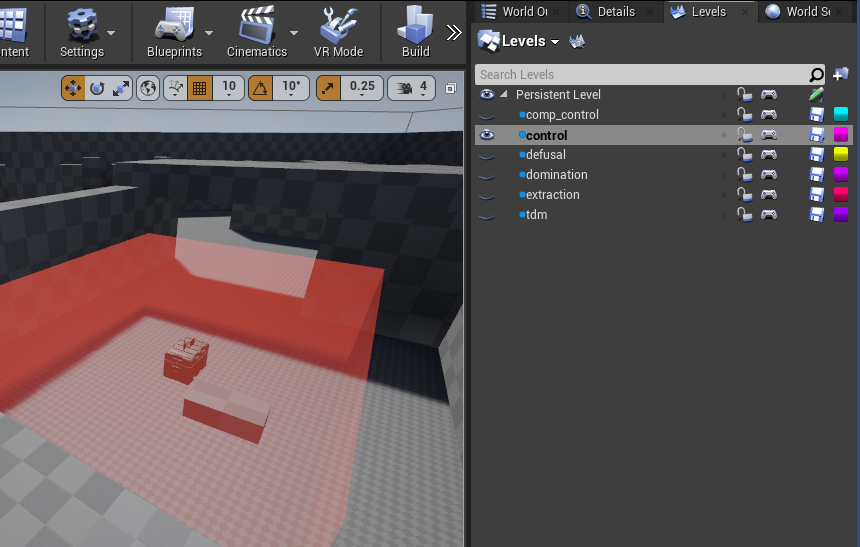Change extraction red level color
The width and height of the screenshot is (860, 547).
point(841,194)
